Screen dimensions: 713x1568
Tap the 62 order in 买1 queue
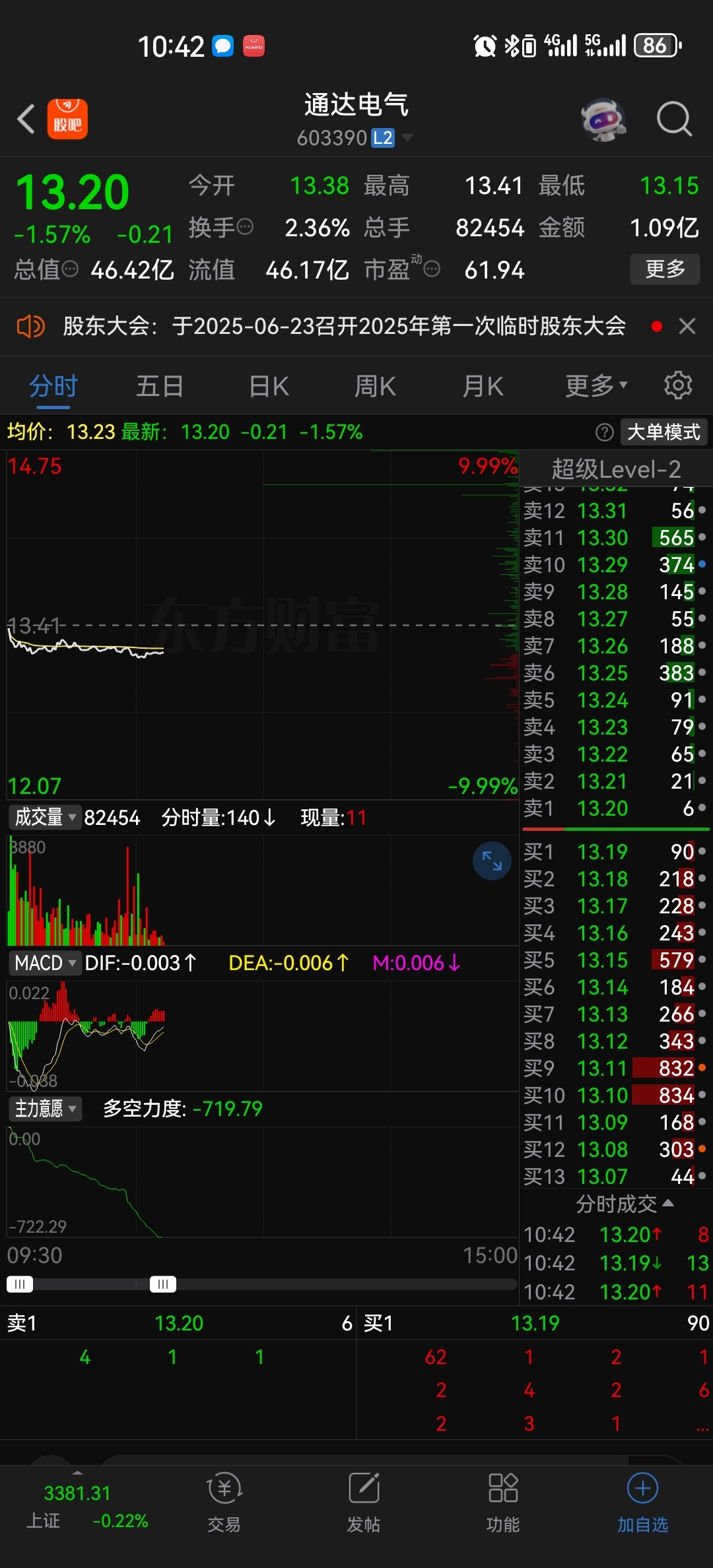pyautogui.click(x=436, y=1357)
